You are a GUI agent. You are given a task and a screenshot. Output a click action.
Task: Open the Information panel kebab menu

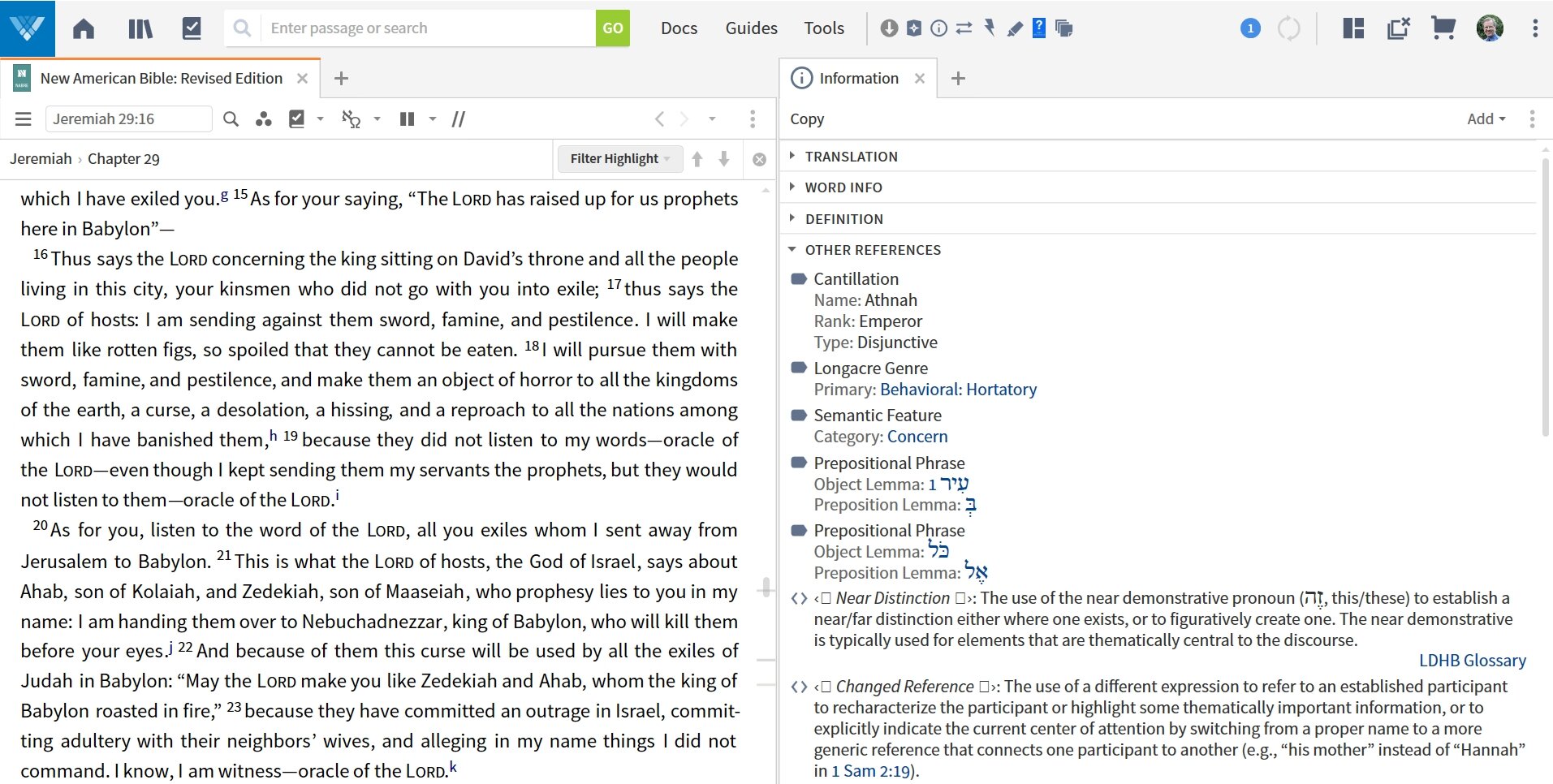click(x=1532, y=119)
